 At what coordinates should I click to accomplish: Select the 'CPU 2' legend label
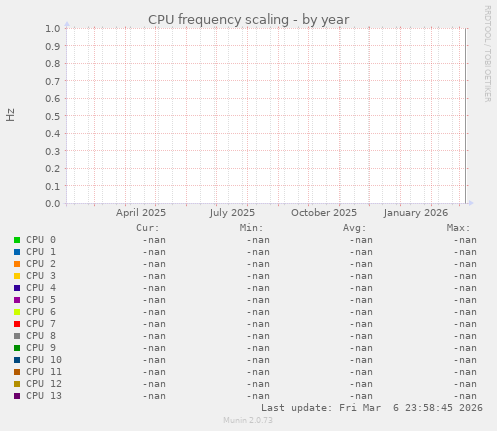click(x=41, y=264)
